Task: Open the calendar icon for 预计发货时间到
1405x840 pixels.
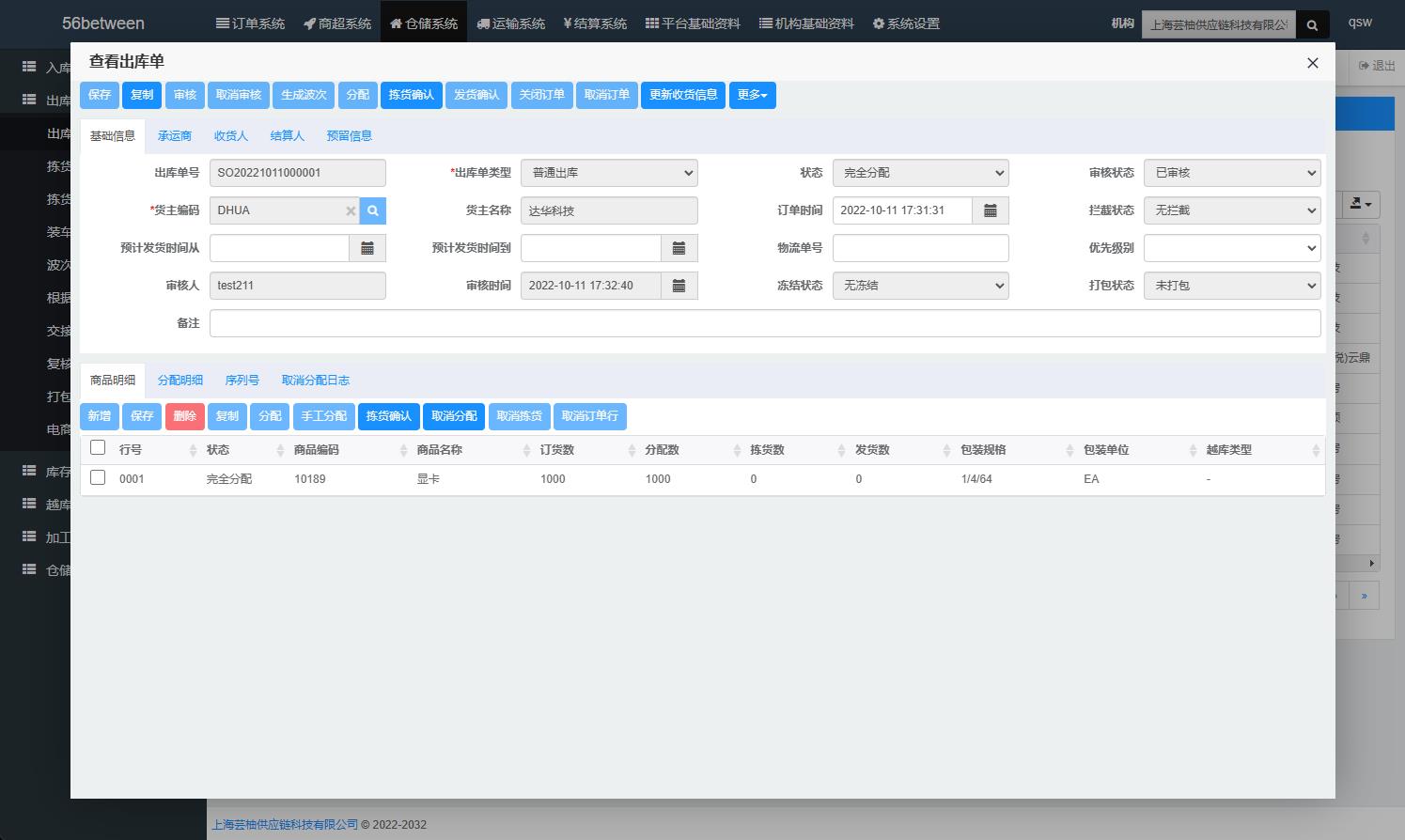Action: 679,248
